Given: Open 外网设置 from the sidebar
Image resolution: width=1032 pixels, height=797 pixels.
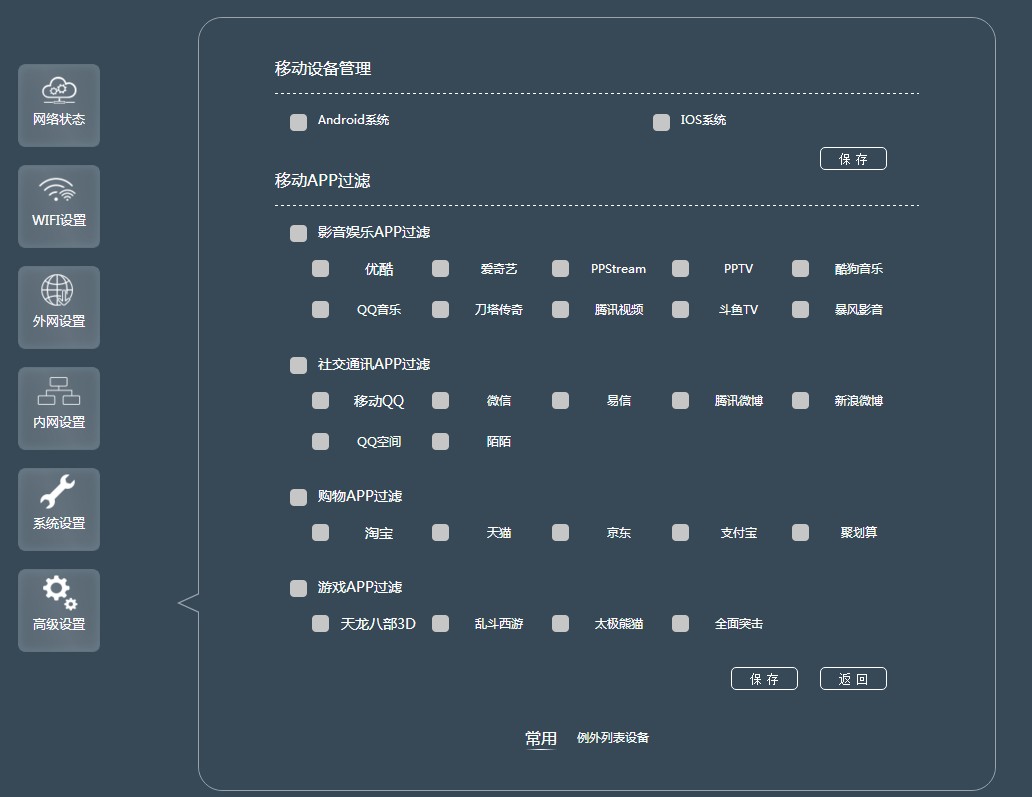Looking at the screenshot, I should (x=58, y=307).
